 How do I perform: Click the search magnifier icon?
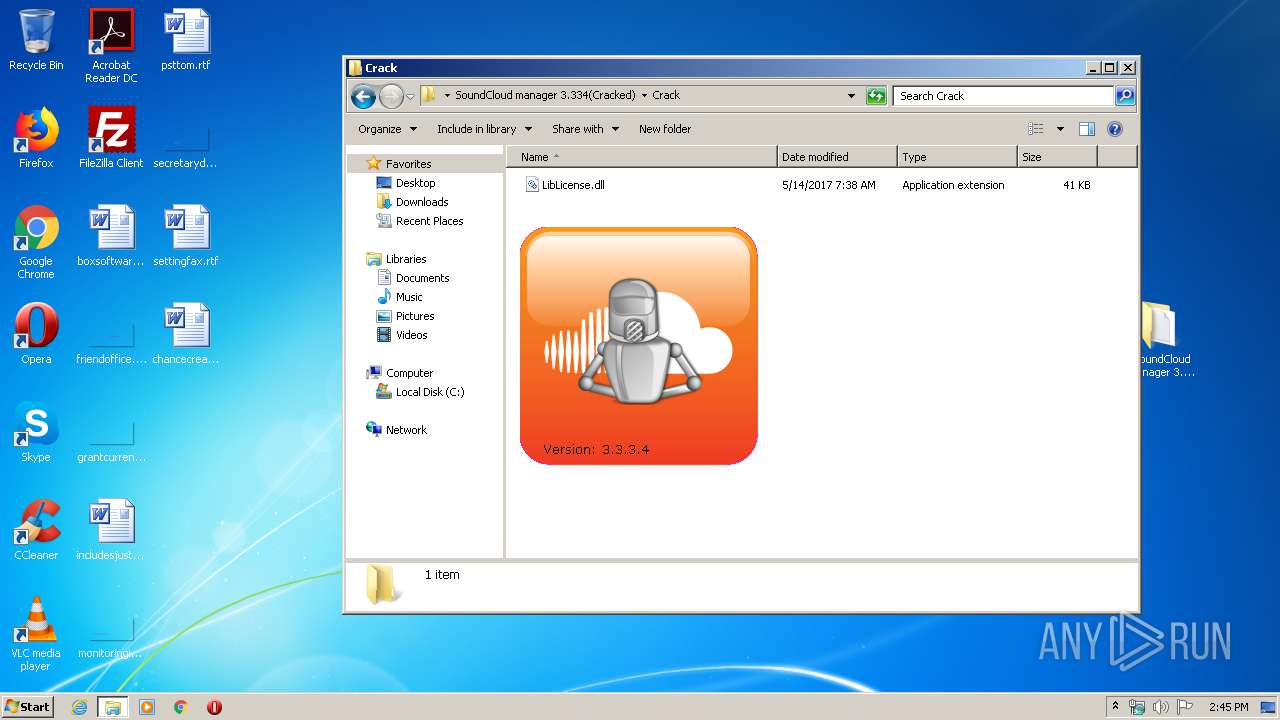pyautogui.click(x=1125, y=96)
